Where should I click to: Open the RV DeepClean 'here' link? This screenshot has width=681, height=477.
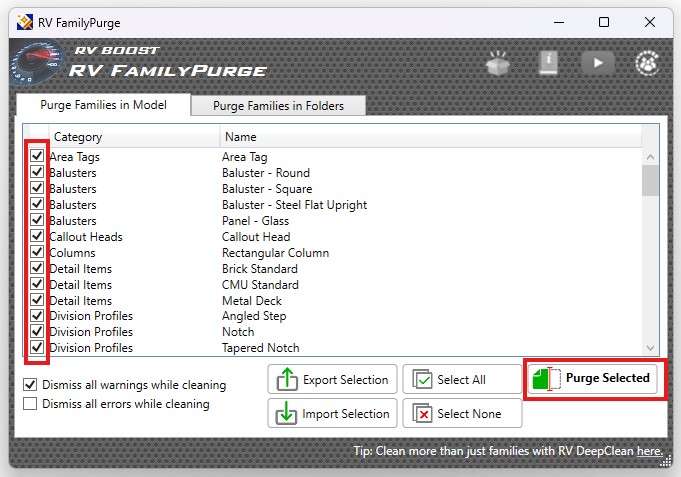[x=650, y=452]
